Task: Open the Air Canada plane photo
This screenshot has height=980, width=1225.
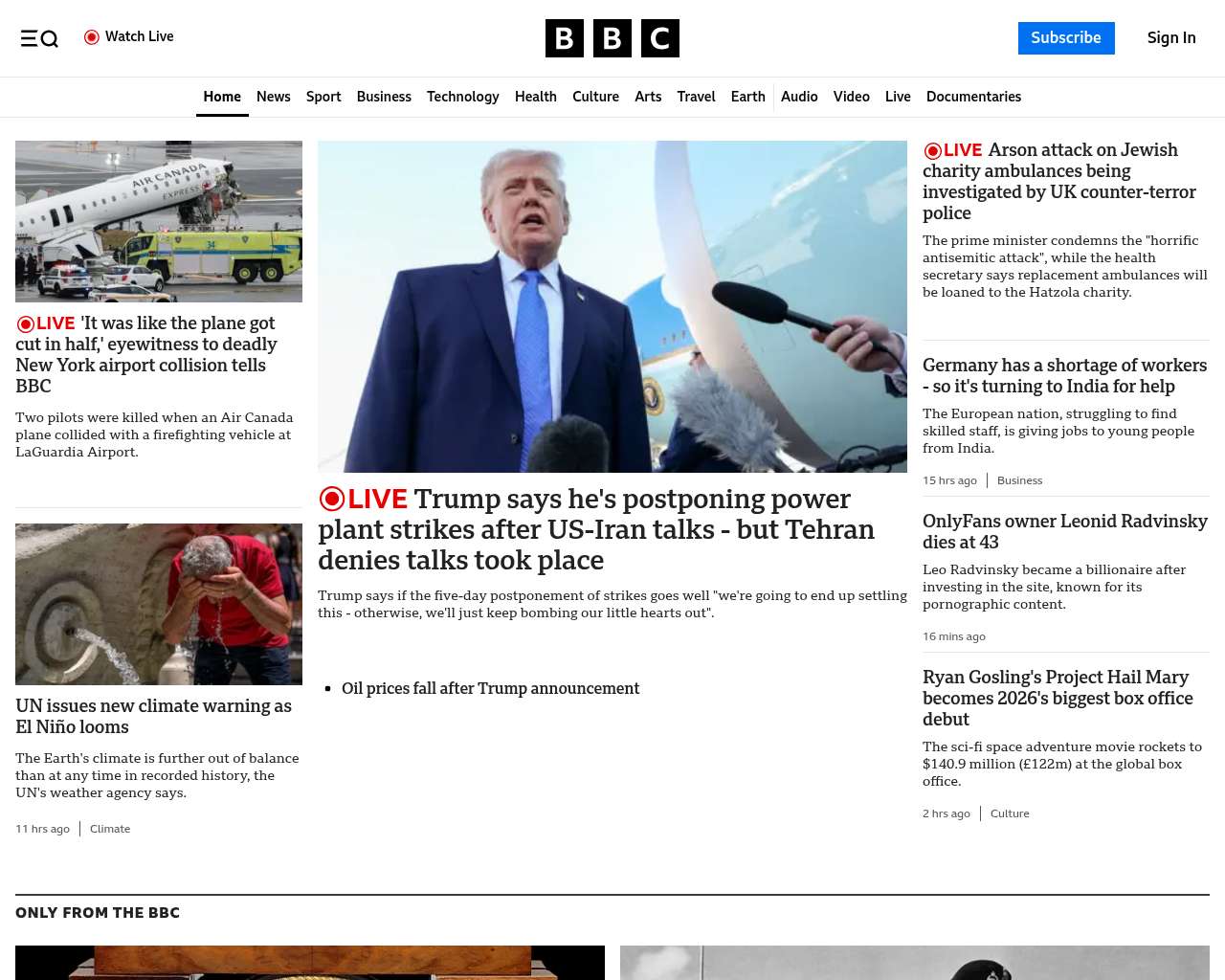Action: point(159,221)
